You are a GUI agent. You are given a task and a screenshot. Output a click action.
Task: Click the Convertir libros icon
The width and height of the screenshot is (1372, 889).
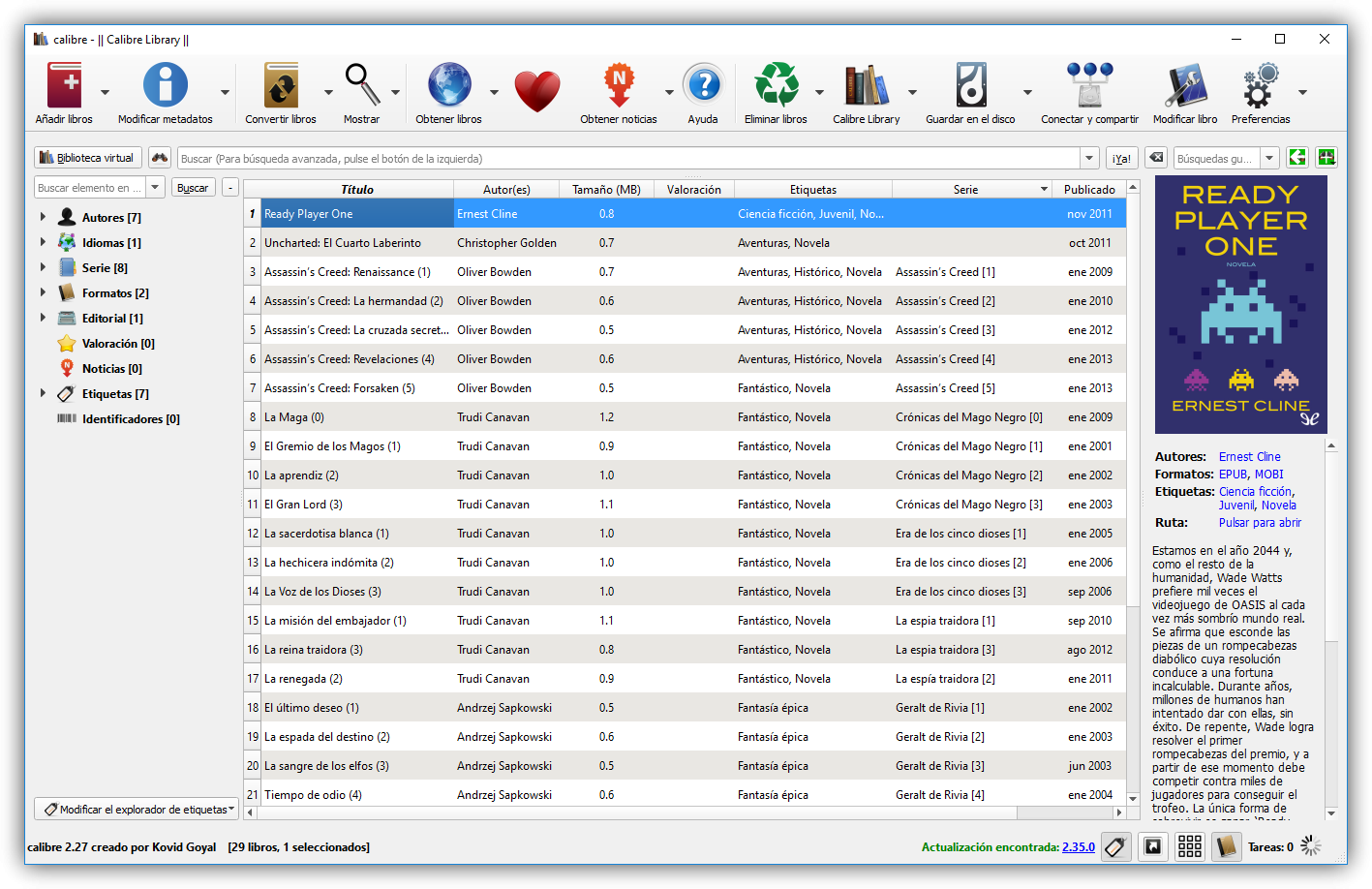282,85
